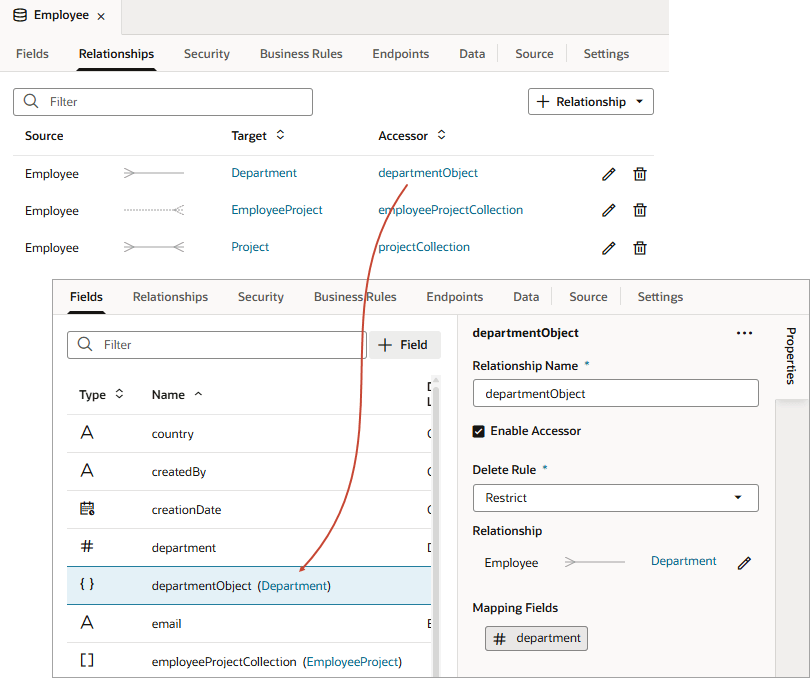This screenshot has height=679, width=810.
Task: Open the upper Settings tab
Action: point(606,54)
